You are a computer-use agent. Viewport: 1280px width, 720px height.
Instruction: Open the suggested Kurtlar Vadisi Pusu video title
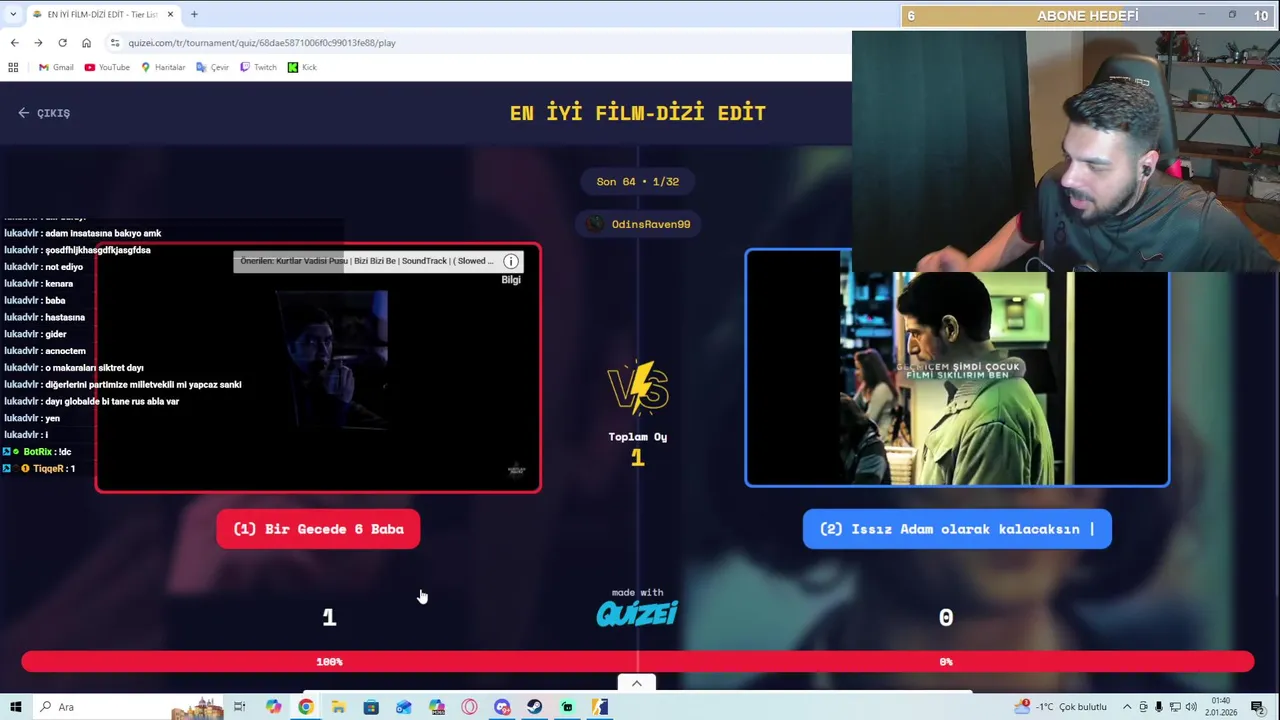click(366, 261)
